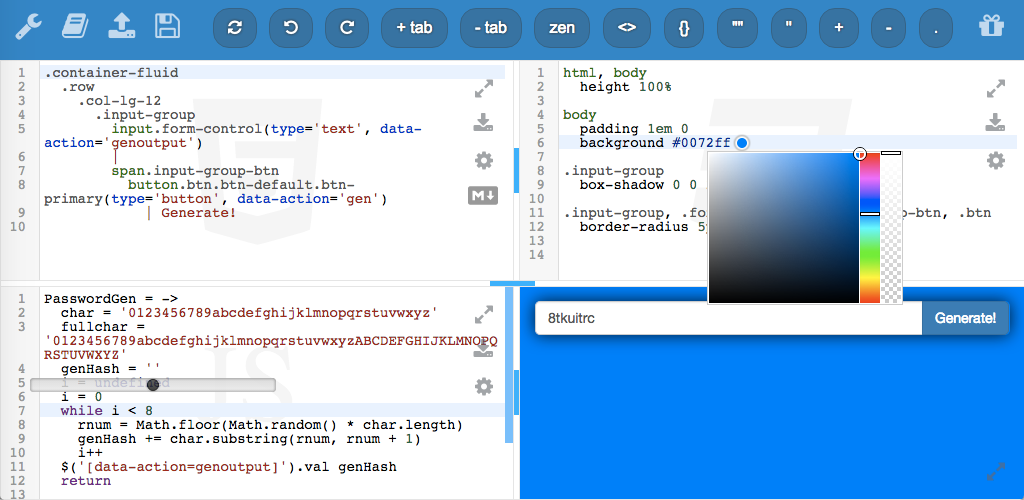Click the Generate! button in preview
The height and width of the screenshot is (500, 1024).
[965, 319]
